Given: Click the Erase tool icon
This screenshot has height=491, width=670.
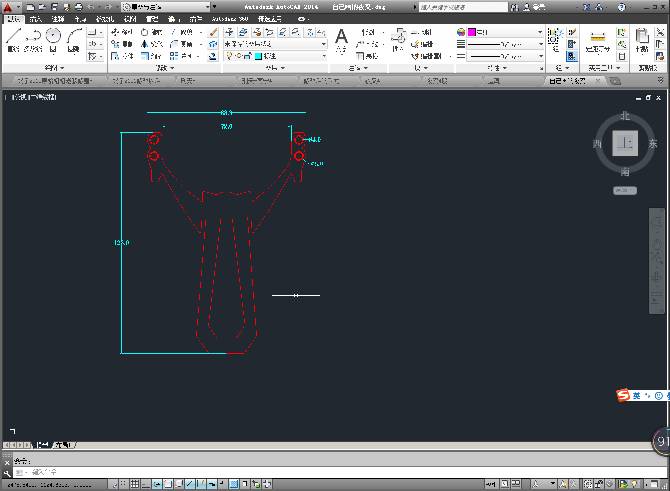Looking at the screenshot, I should click(x=213, y=32).
